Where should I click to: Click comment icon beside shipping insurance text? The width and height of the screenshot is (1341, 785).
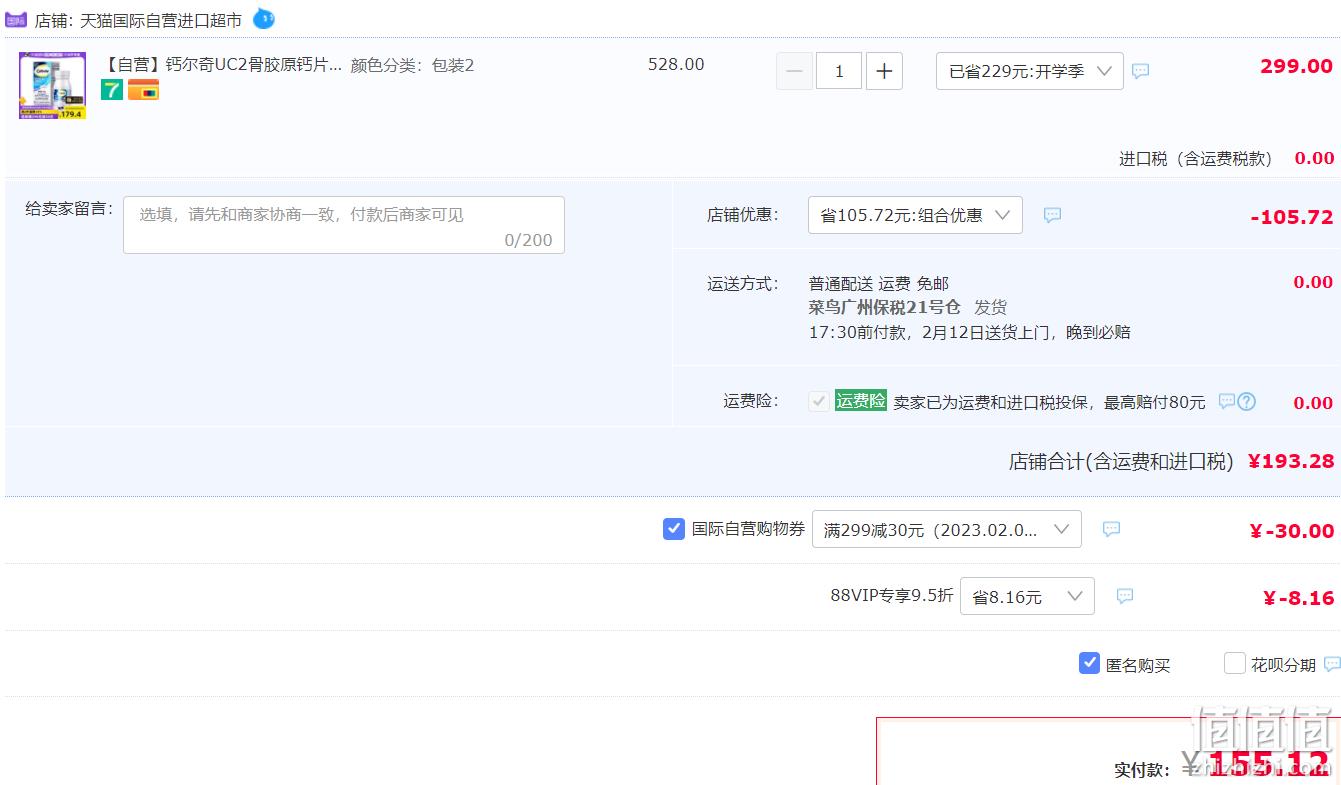[1227, 401]
